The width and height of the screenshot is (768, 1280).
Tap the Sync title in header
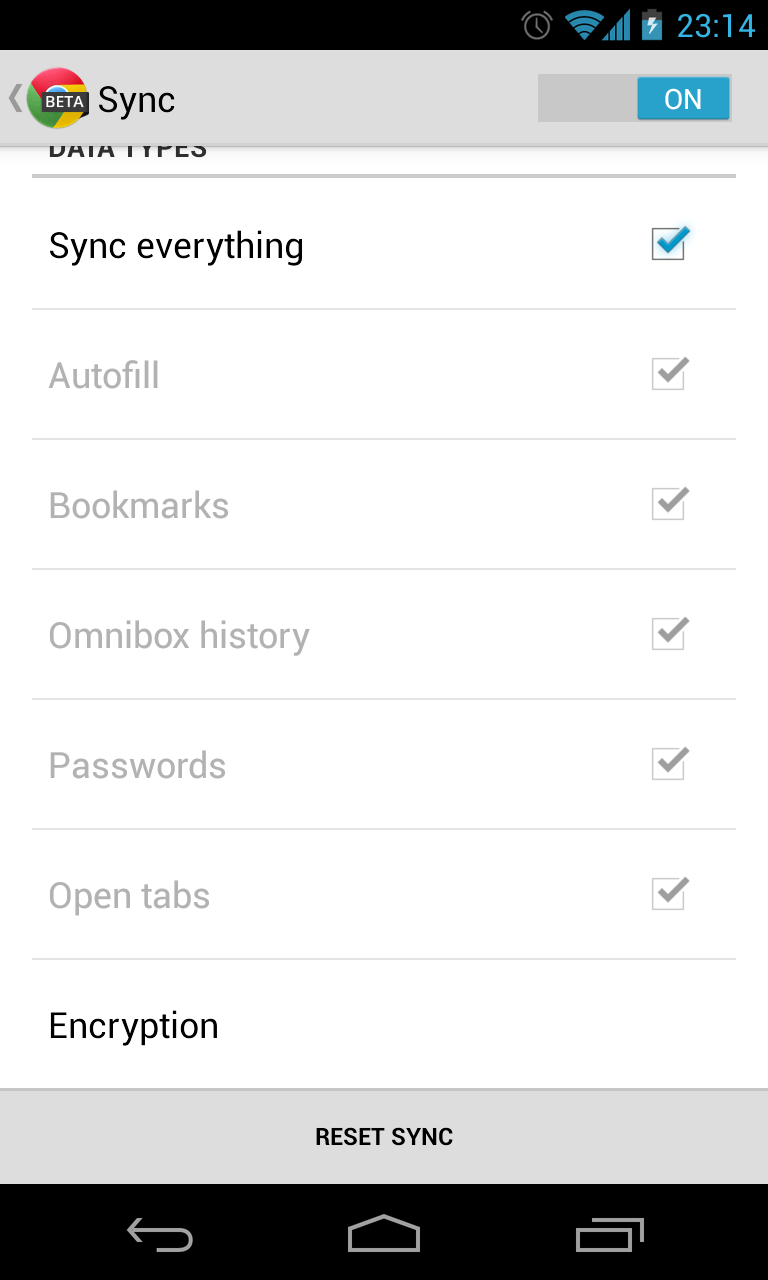[137, 100]
